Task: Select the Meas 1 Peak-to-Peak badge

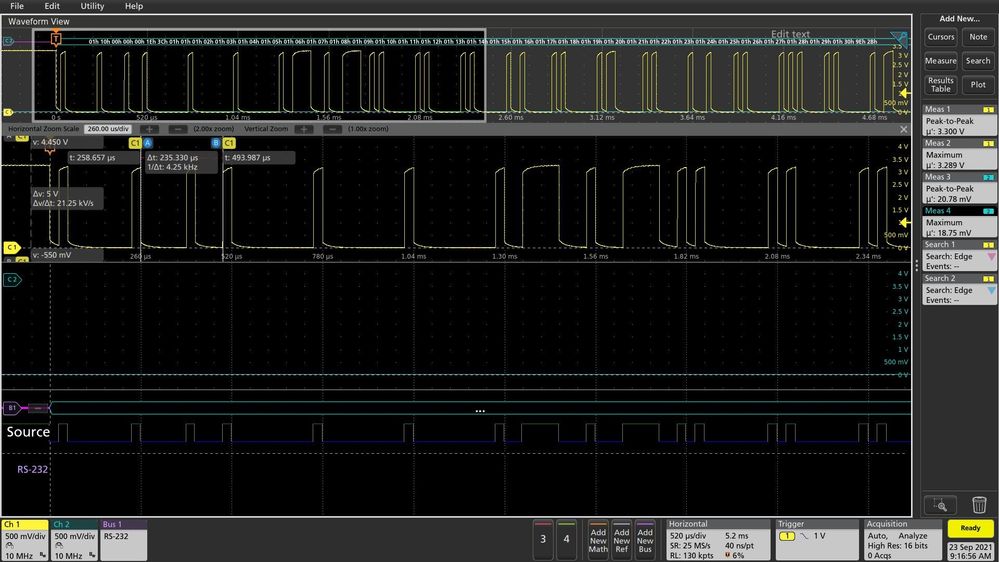Action: click(959, 121)
